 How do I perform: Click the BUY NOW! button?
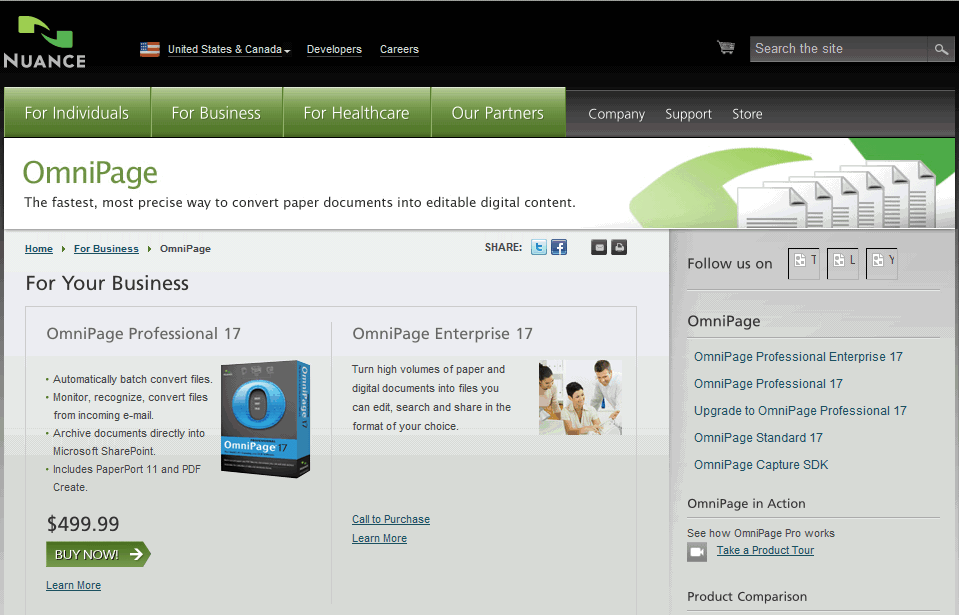tap(98, 554)
